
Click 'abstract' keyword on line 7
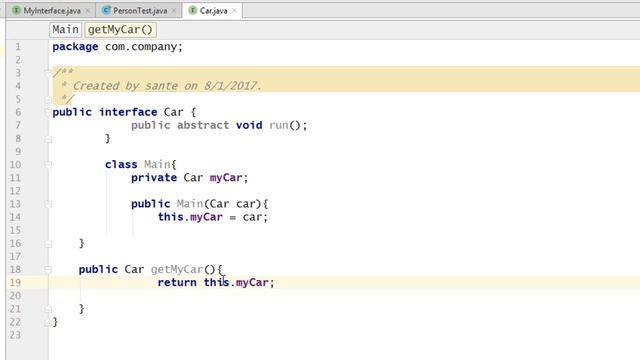[203, 125]
